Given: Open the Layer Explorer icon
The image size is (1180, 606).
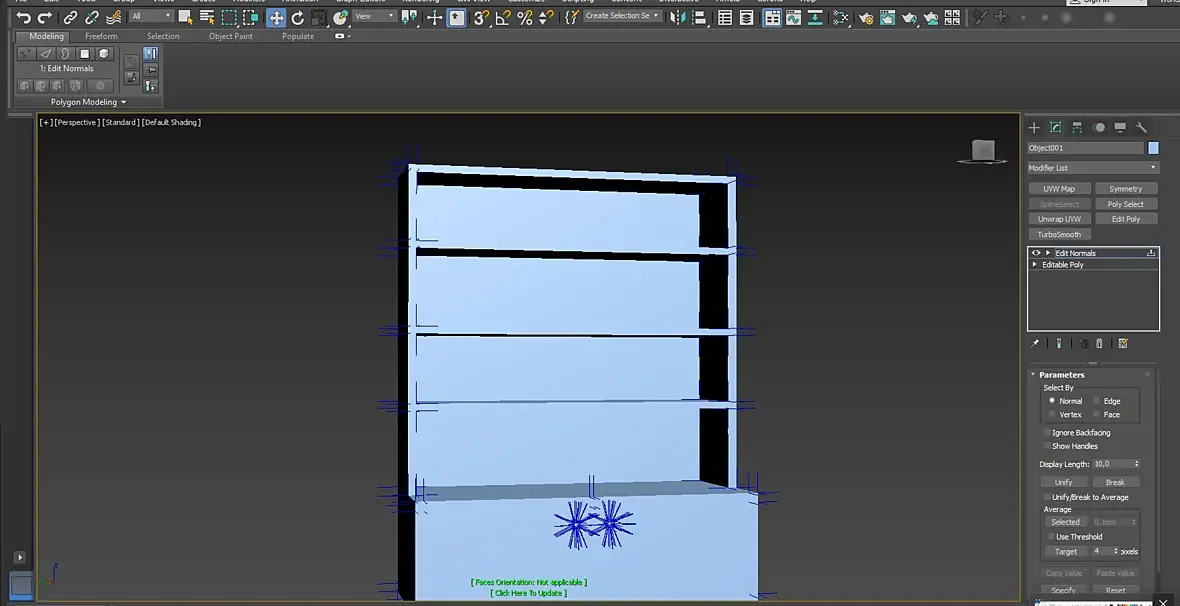Looking at the screenshot, I should tap(747, 17).
